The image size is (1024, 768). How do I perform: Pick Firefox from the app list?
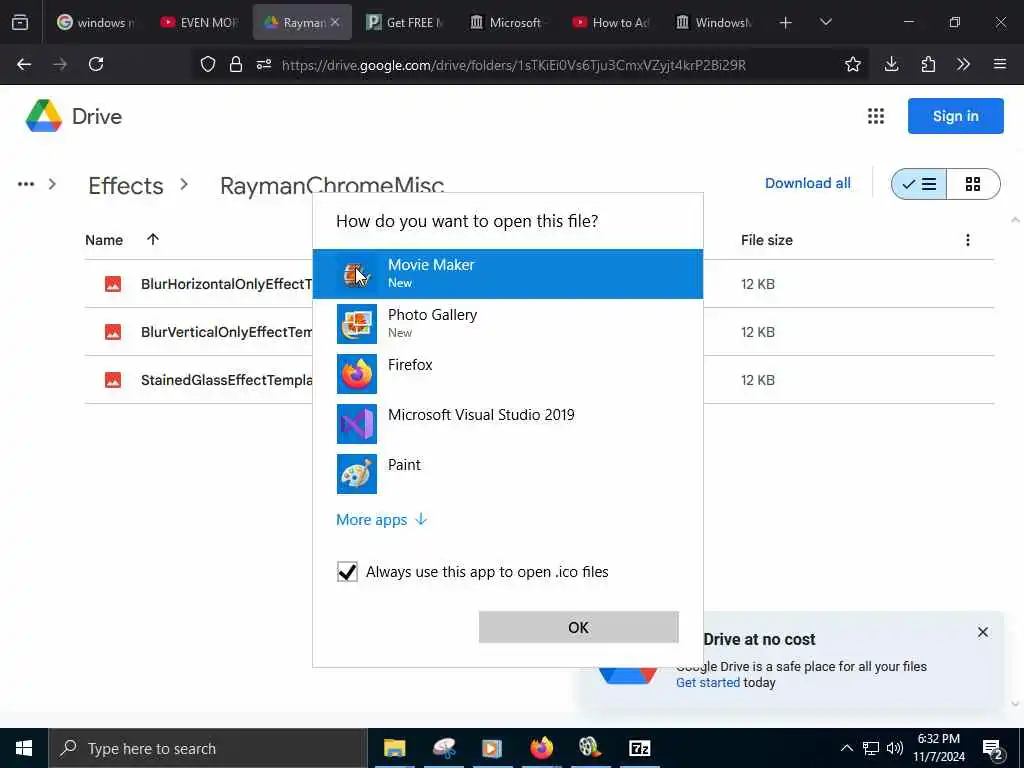507,374
